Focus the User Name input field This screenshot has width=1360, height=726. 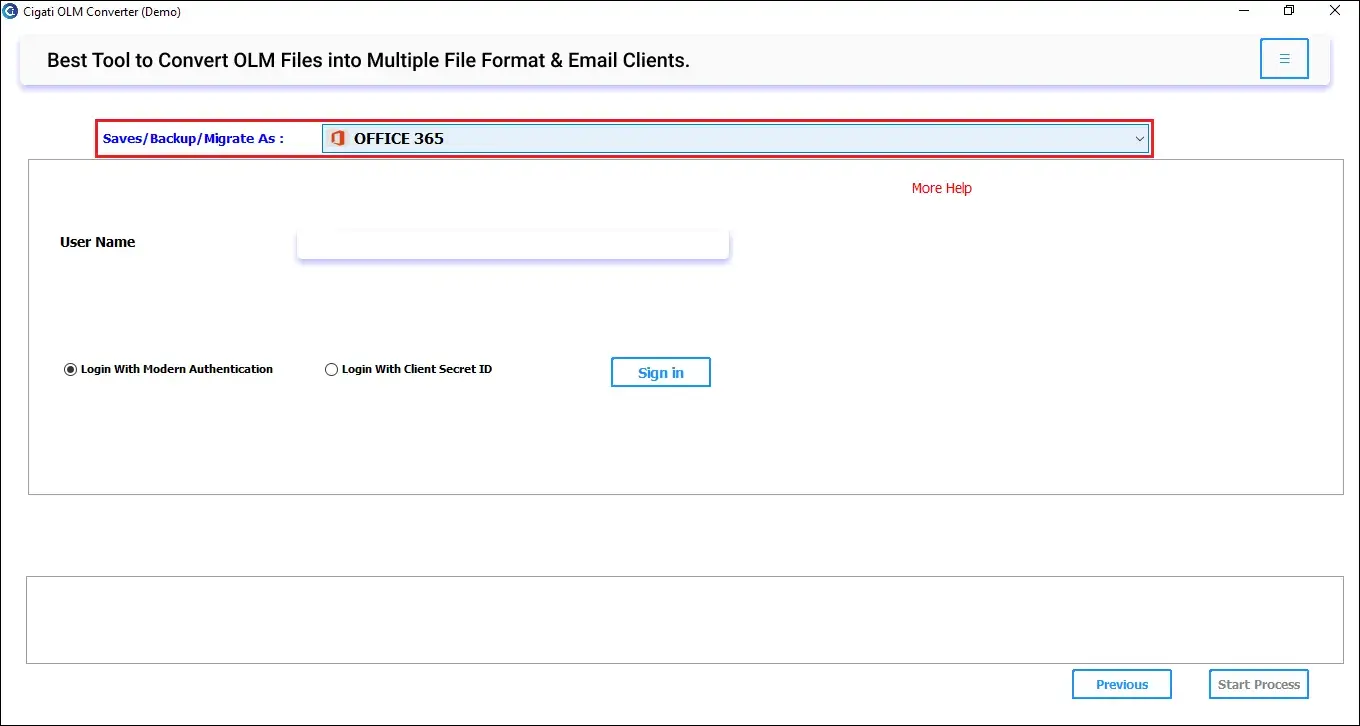513,245
